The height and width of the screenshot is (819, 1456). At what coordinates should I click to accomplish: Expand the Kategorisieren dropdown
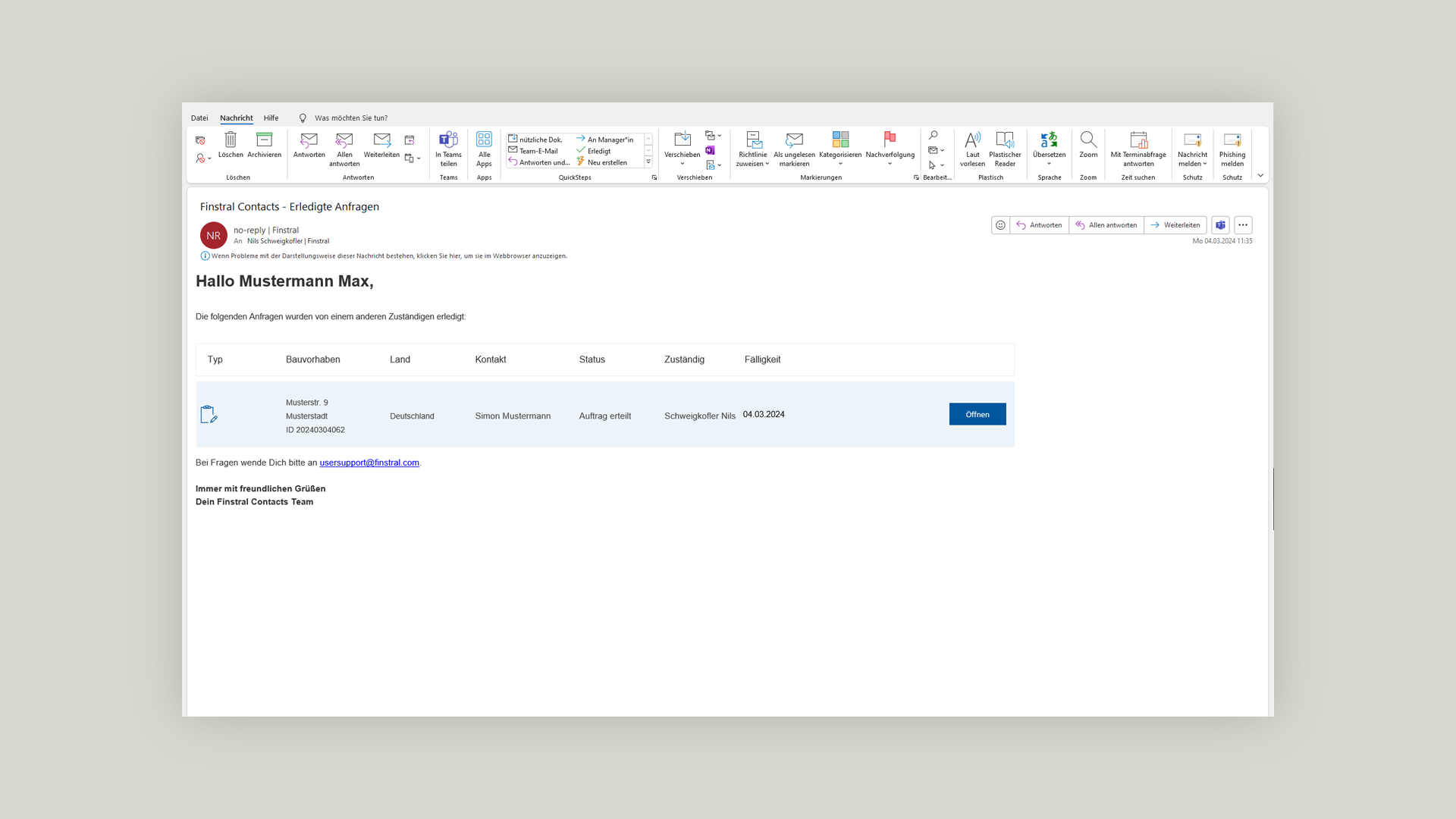(840, 164)
